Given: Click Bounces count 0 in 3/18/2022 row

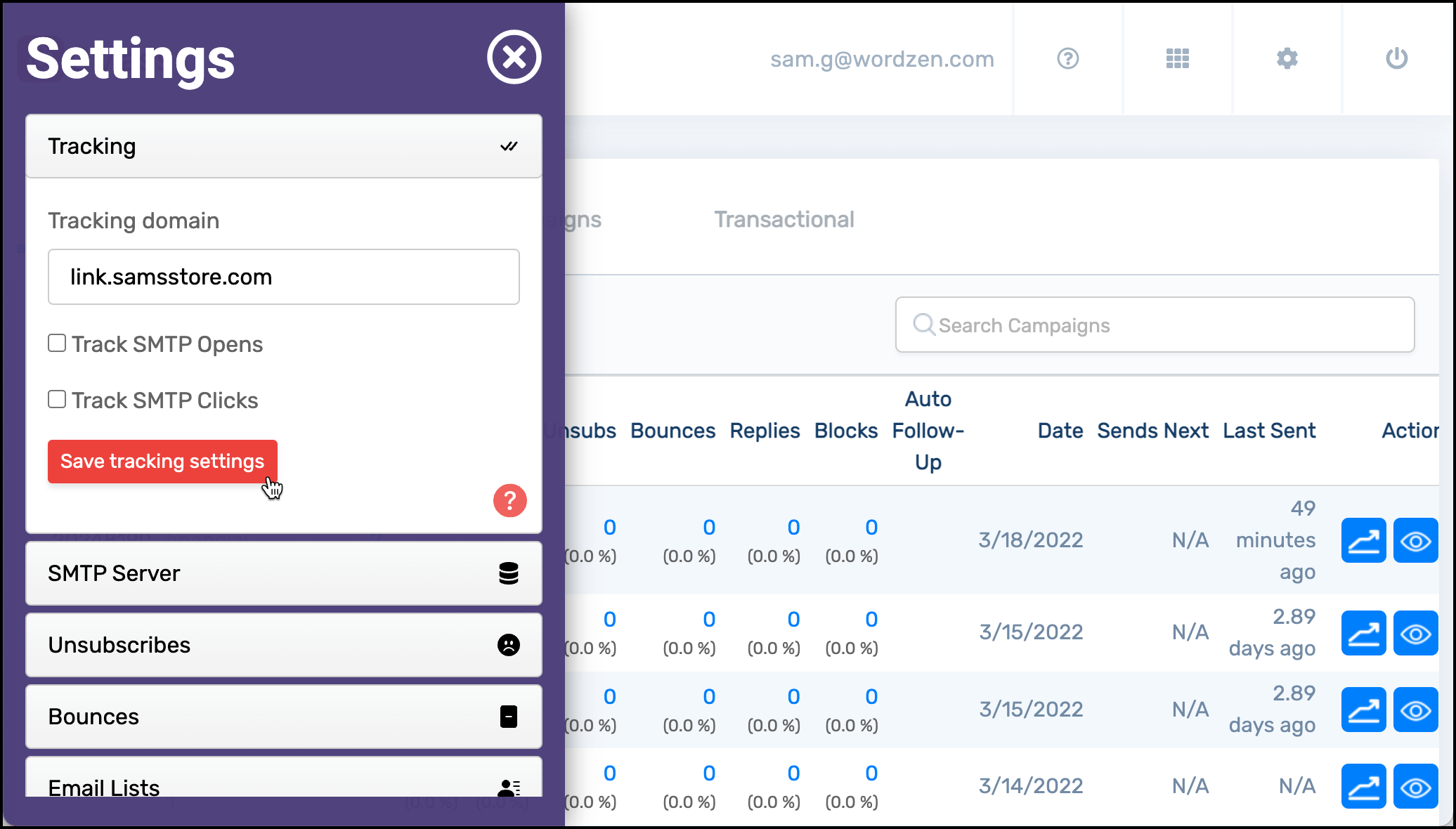Looking at the screenshot, I should coord(709,528).
